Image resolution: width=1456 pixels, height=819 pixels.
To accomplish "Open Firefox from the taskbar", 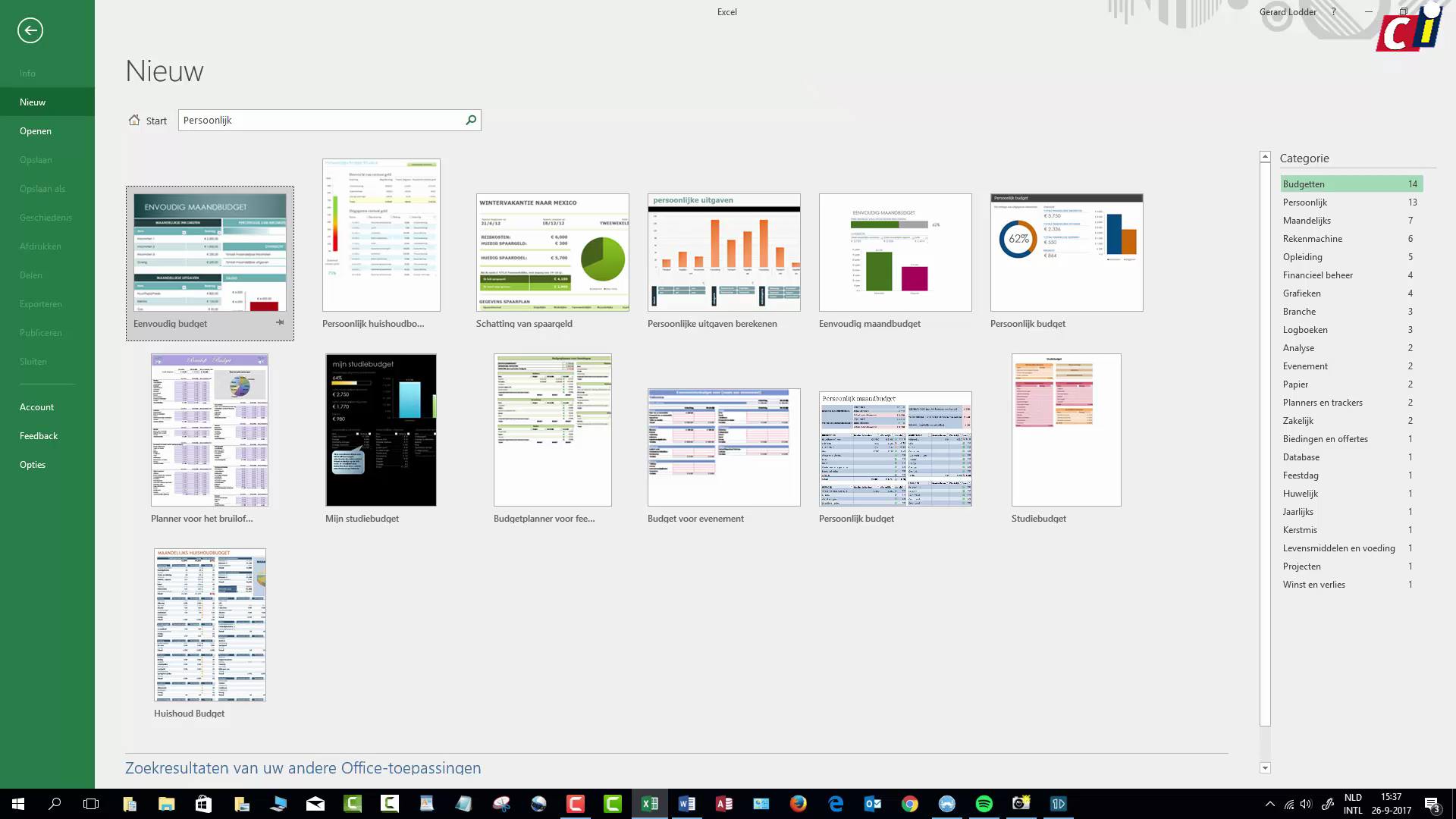I will pos(798,804).
